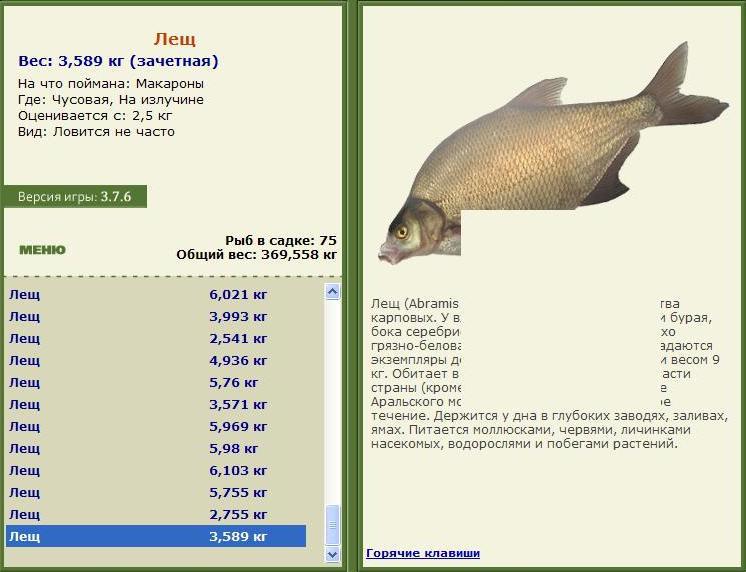Select the Лещ 5,98 кг row
The image size is (746, 572).
(156, 448)
